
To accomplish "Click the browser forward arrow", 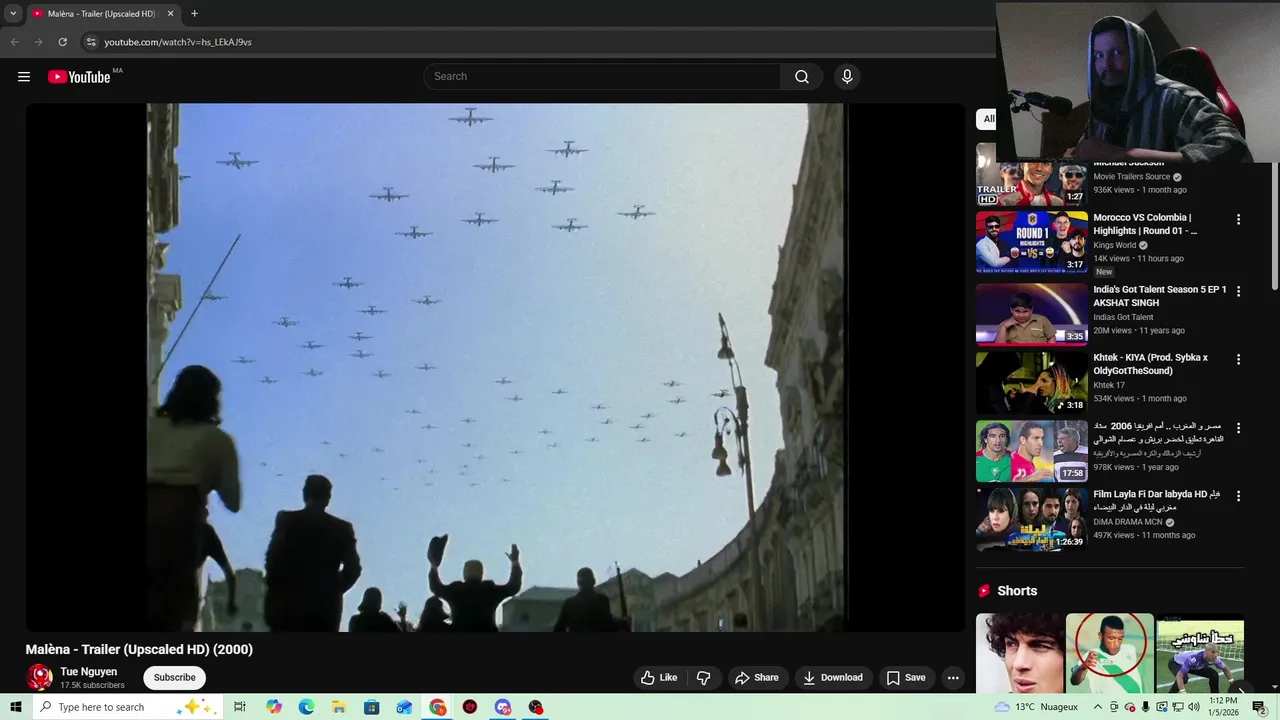I will tap(38, 42).
